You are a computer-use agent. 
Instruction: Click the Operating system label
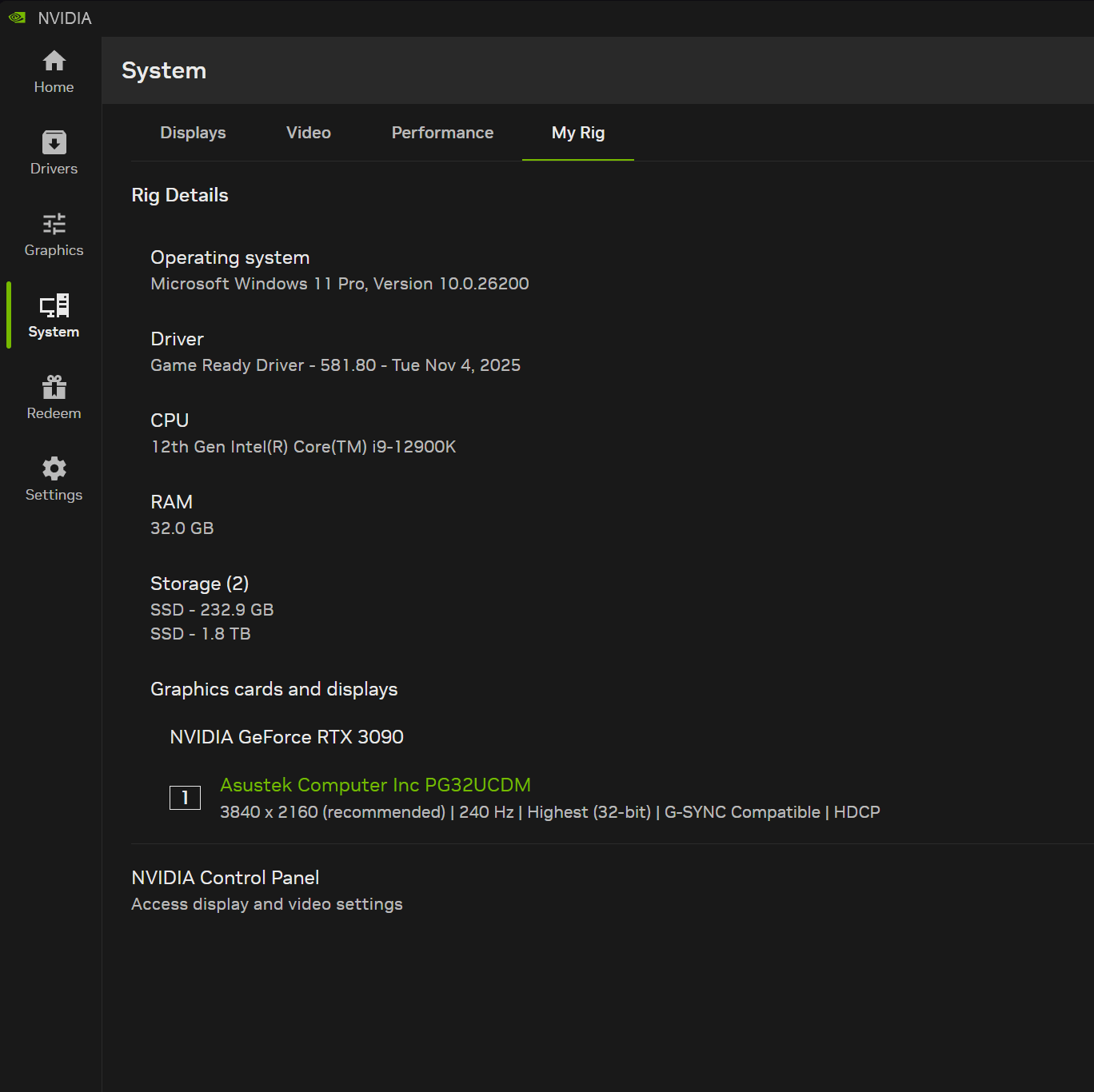[x=230, y=257]
